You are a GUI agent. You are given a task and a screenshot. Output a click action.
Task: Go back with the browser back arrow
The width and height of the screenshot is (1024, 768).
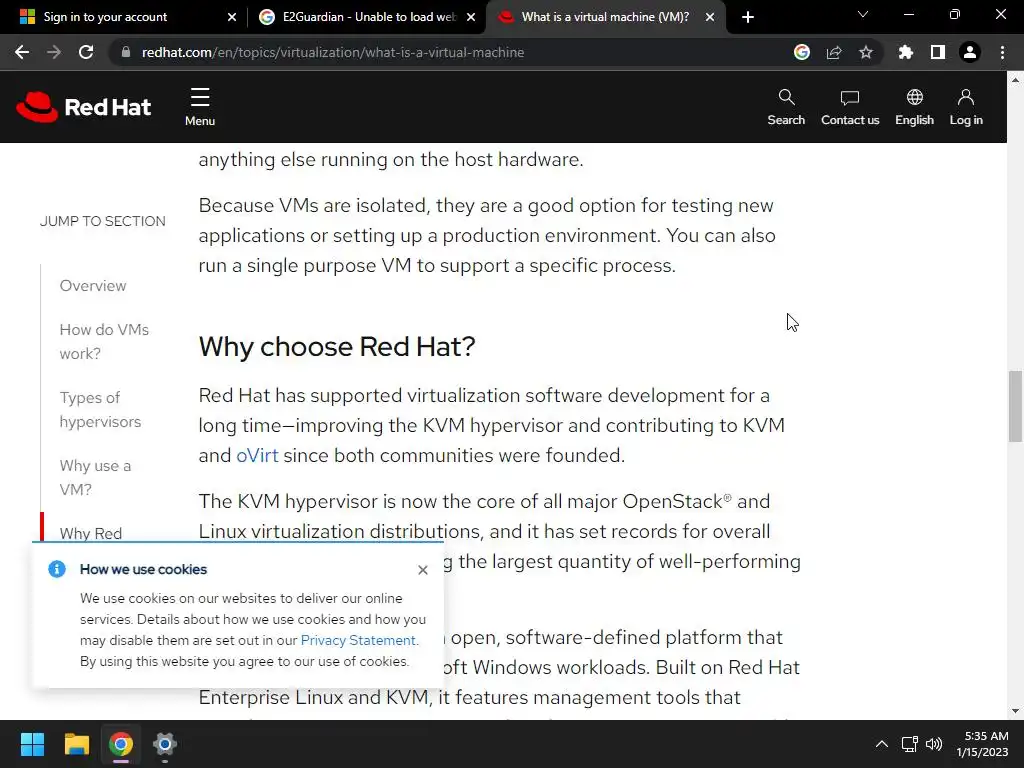22,52
